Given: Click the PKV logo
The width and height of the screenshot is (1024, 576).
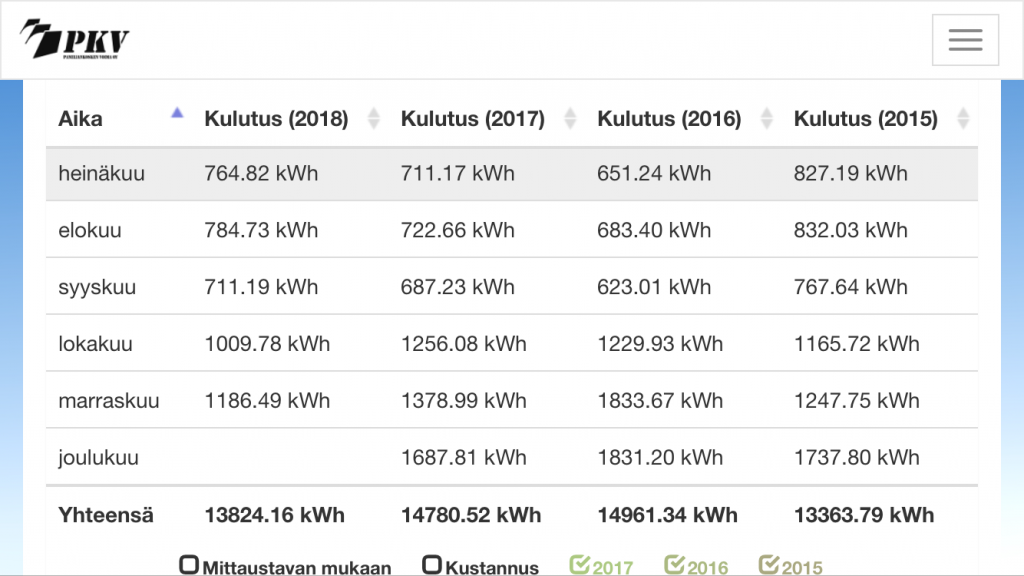Looking at the screenshot, I should (75, 40).
